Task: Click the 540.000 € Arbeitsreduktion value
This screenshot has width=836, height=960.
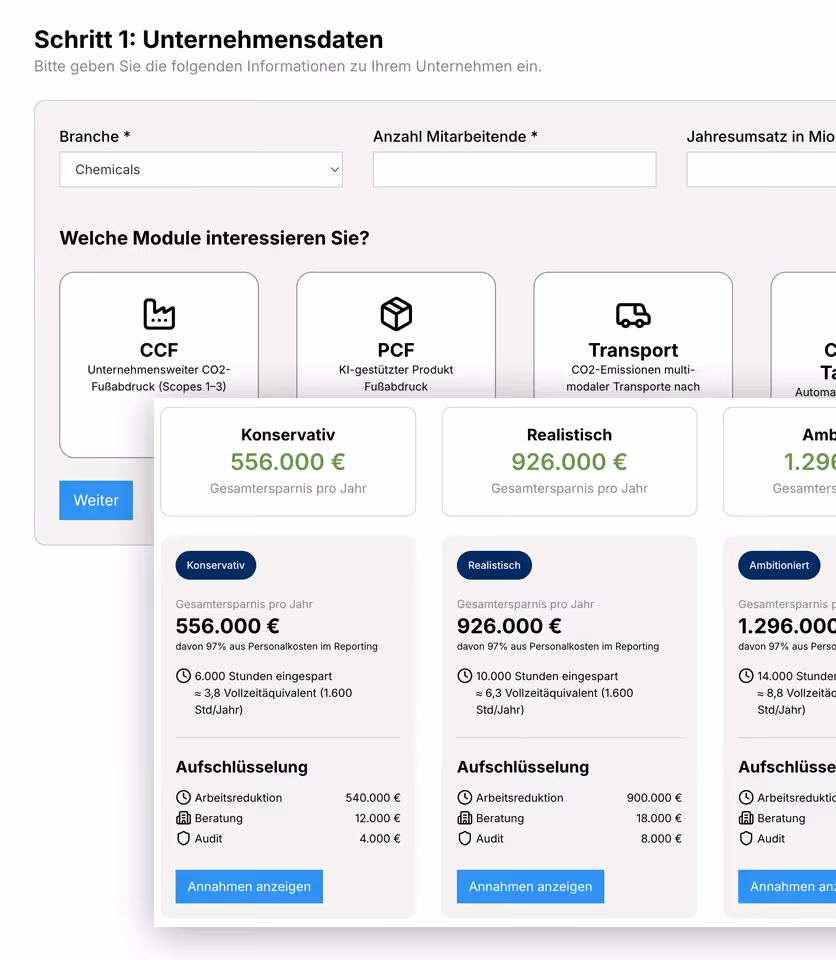Action: (x=372, y=798)
